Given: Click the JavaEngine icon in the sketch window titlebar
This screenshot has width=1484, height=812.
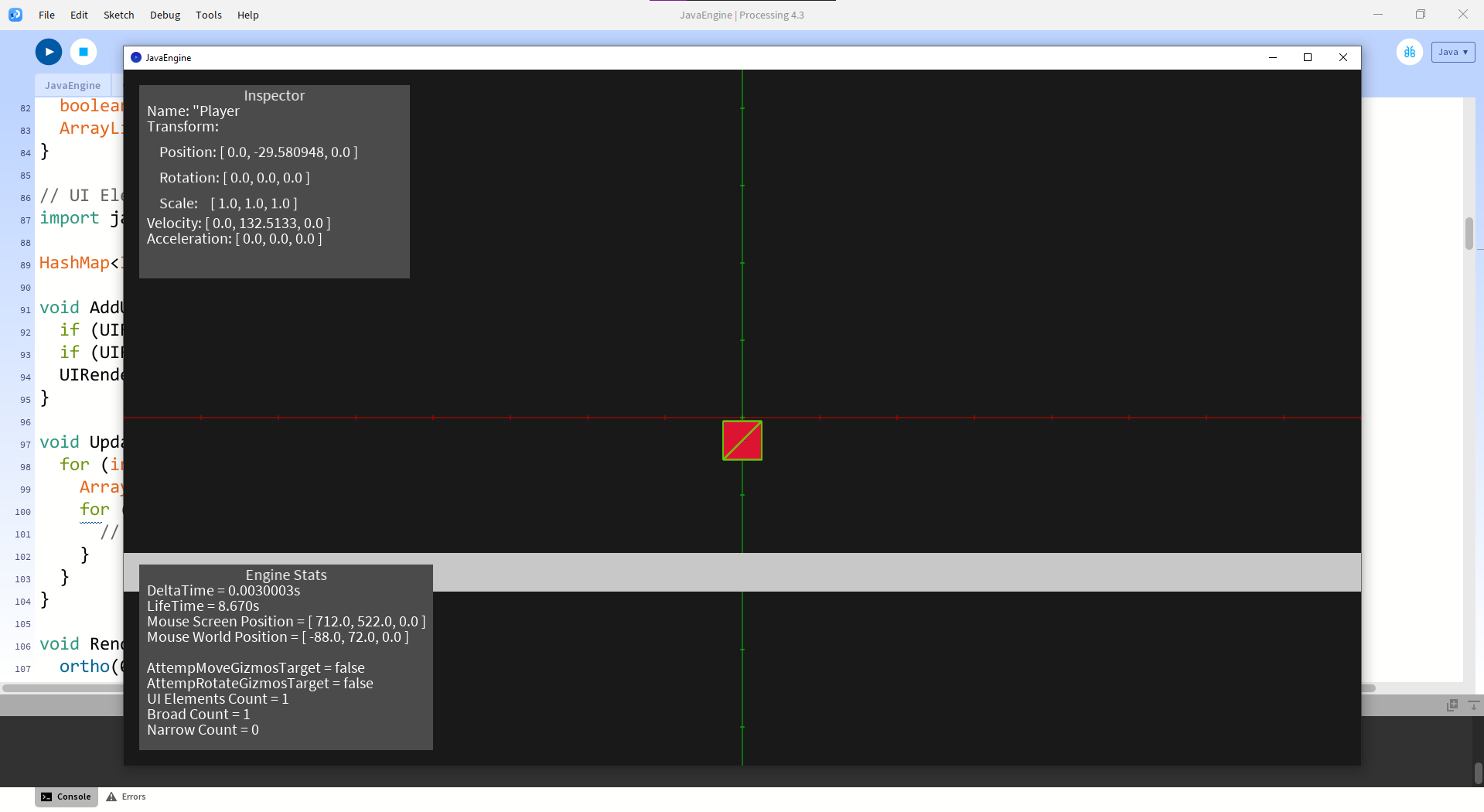Looking at the screenshot, I should tap(136, 57).
